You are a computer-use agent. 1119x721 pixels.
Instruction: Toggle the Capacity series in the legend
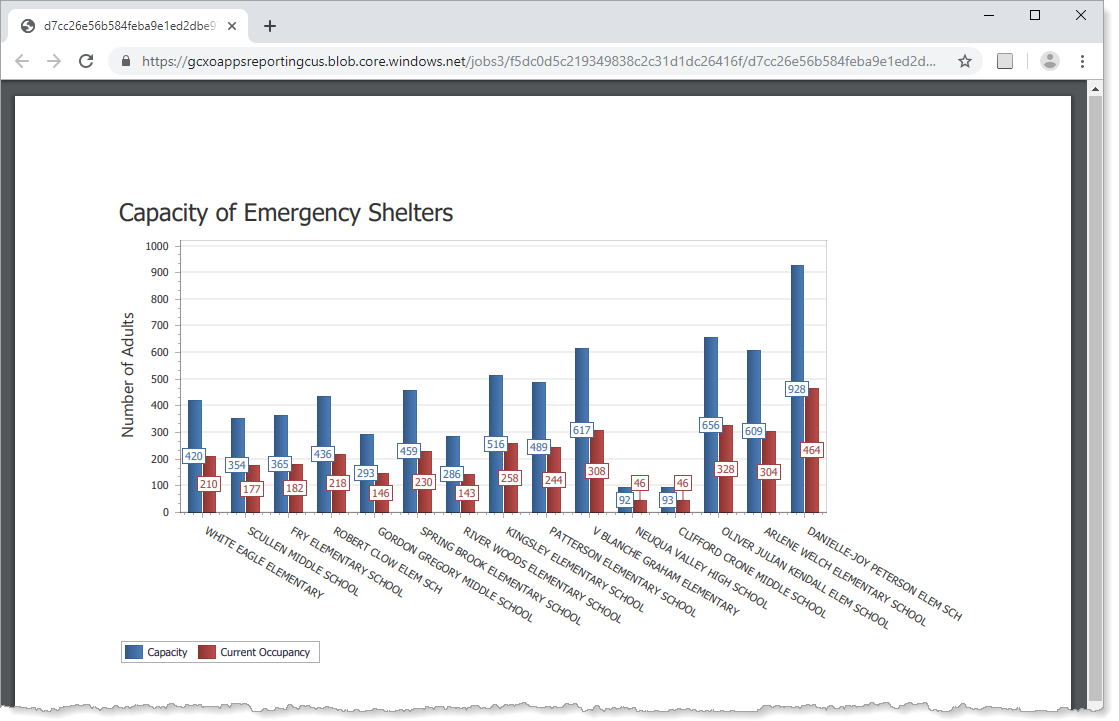167,651
